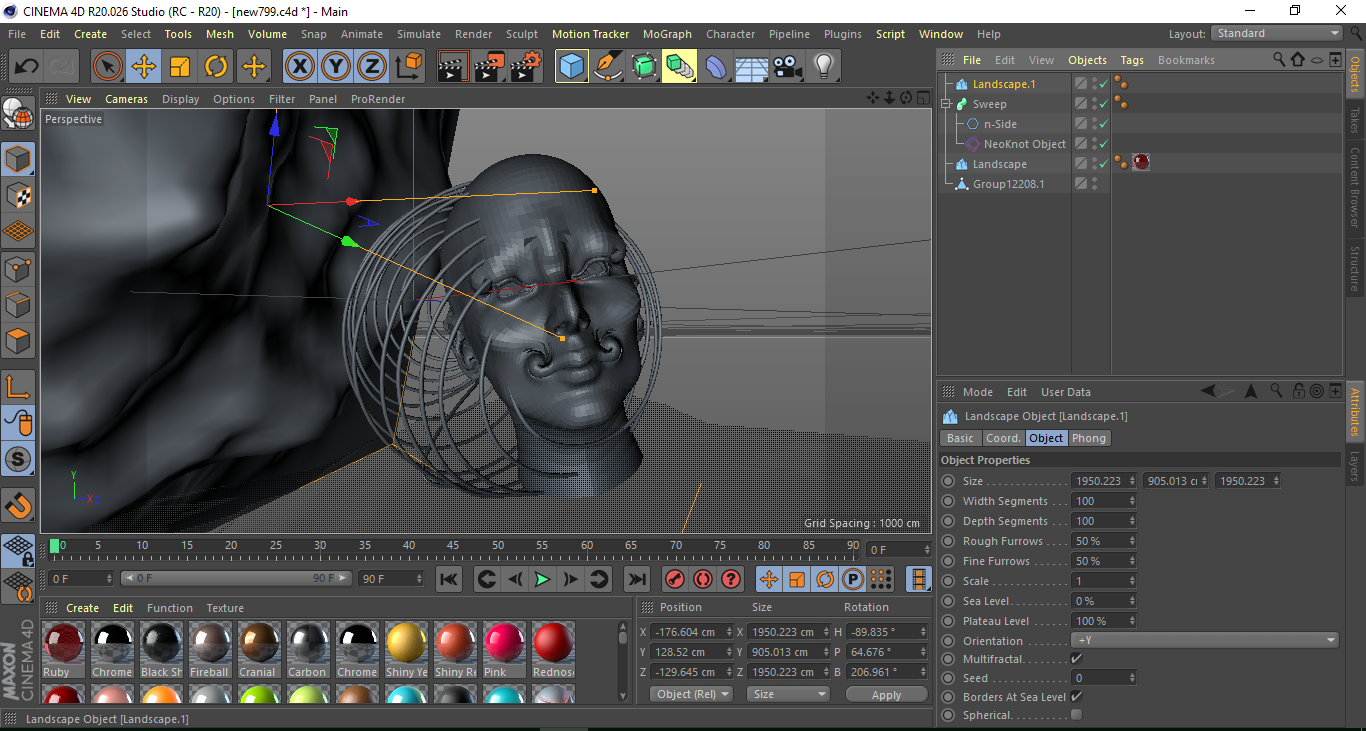
Task: Open the MoGraph menu
Action: [x=667, y=34]
